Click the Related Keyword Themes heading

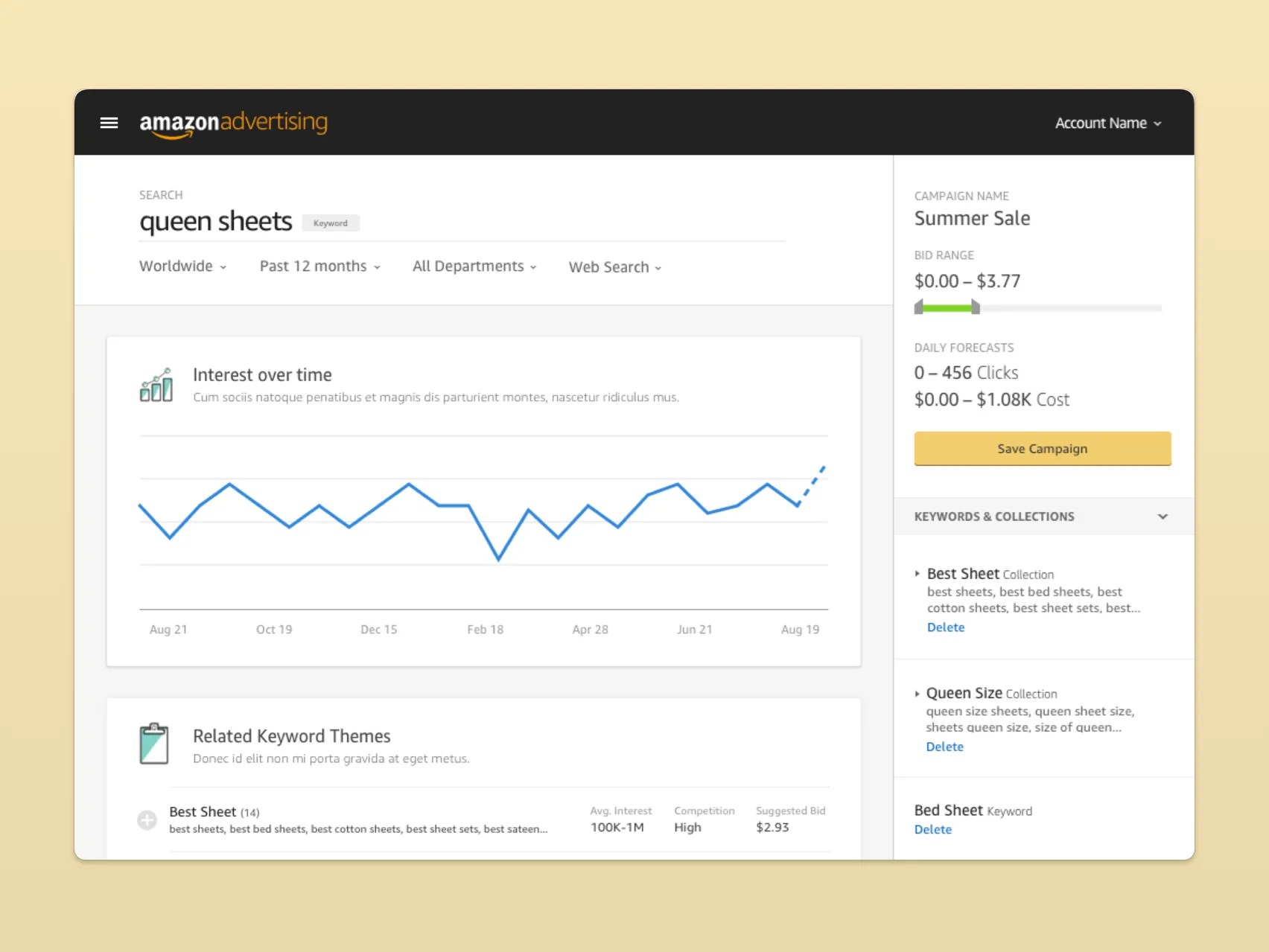292,736
